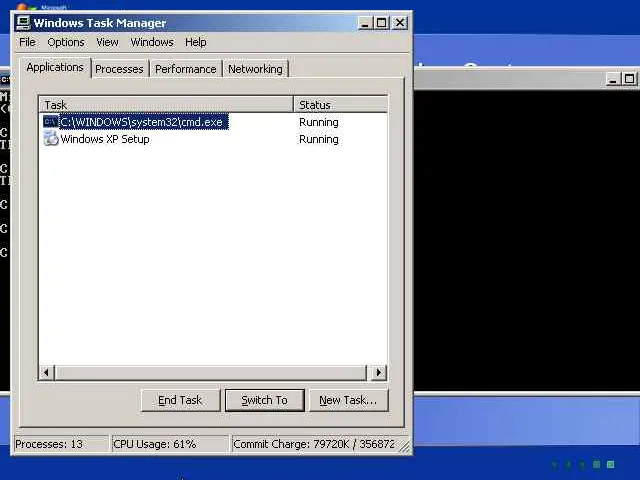Click the horizontal scrollbar track in task list
The width and height of the screenshot is (640, 480).
coord(211,372)
